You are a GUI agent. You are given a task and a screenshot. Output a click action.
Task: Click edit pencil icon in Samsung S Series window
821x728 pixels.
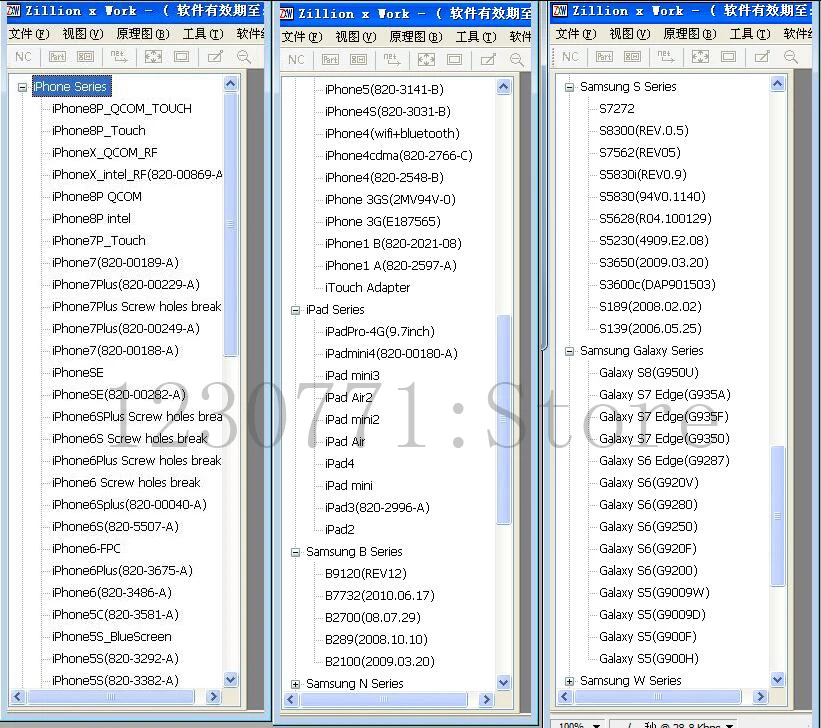tap(762, 57)
